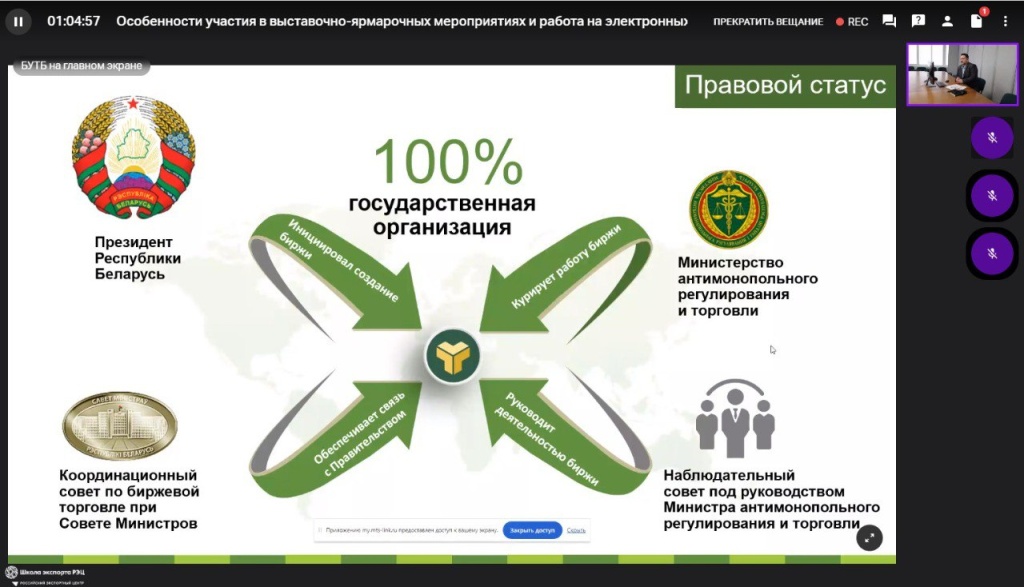Toggle the REC recording indicator
This screenshot has width=1024, height=587.
click(852, 22)
